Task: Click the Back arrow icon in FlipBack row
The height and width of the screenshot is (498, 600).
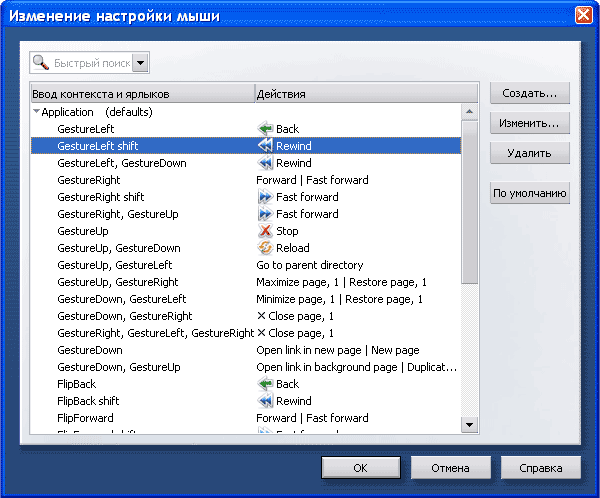Action: point(265,384)
